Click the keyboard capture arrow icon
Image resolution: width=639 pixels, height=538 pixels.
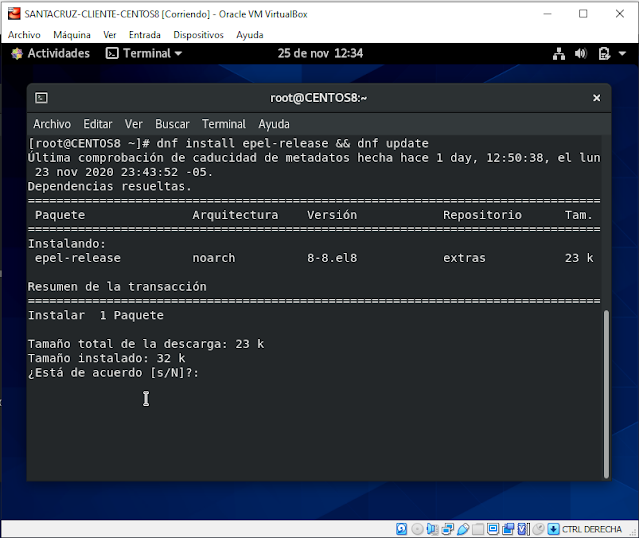[553, 529]
